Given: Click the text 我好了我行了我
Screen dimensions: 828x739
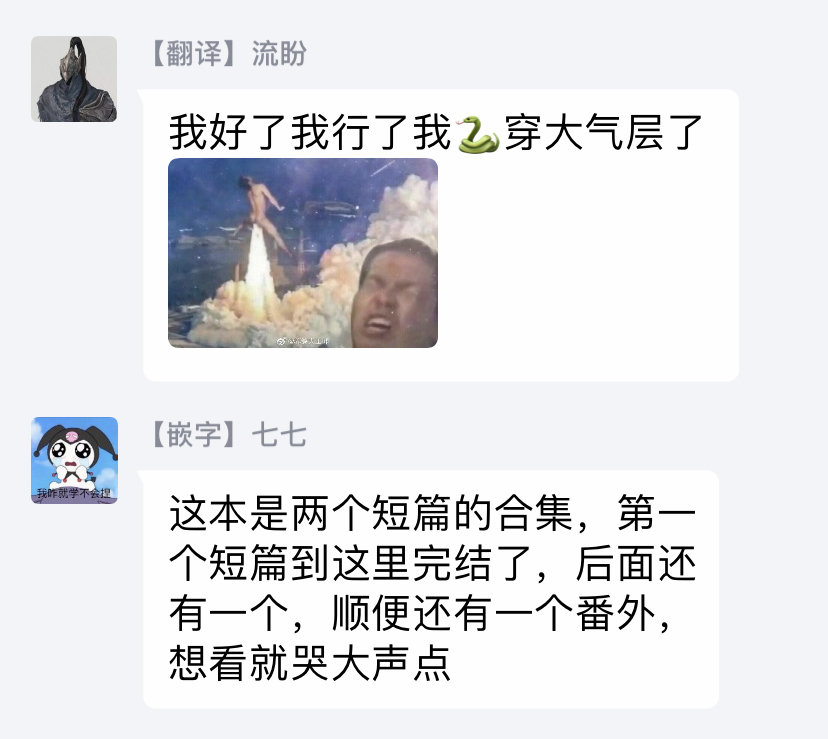Looking at the screenshot, I should click(311, 133).
